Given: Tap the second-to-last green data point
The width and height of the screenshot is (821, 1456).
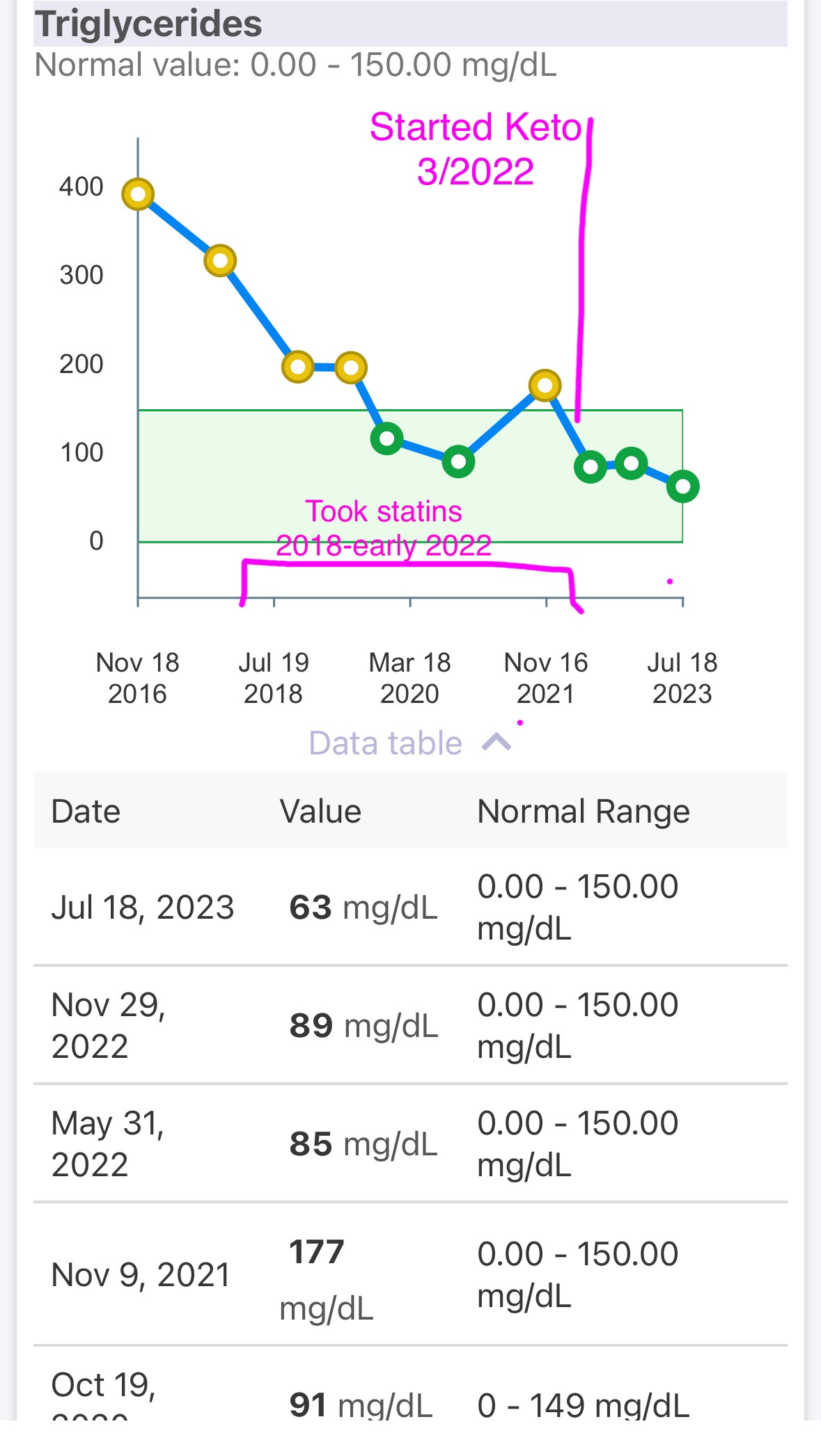Looking at the screenshot, I should [632, 463].
